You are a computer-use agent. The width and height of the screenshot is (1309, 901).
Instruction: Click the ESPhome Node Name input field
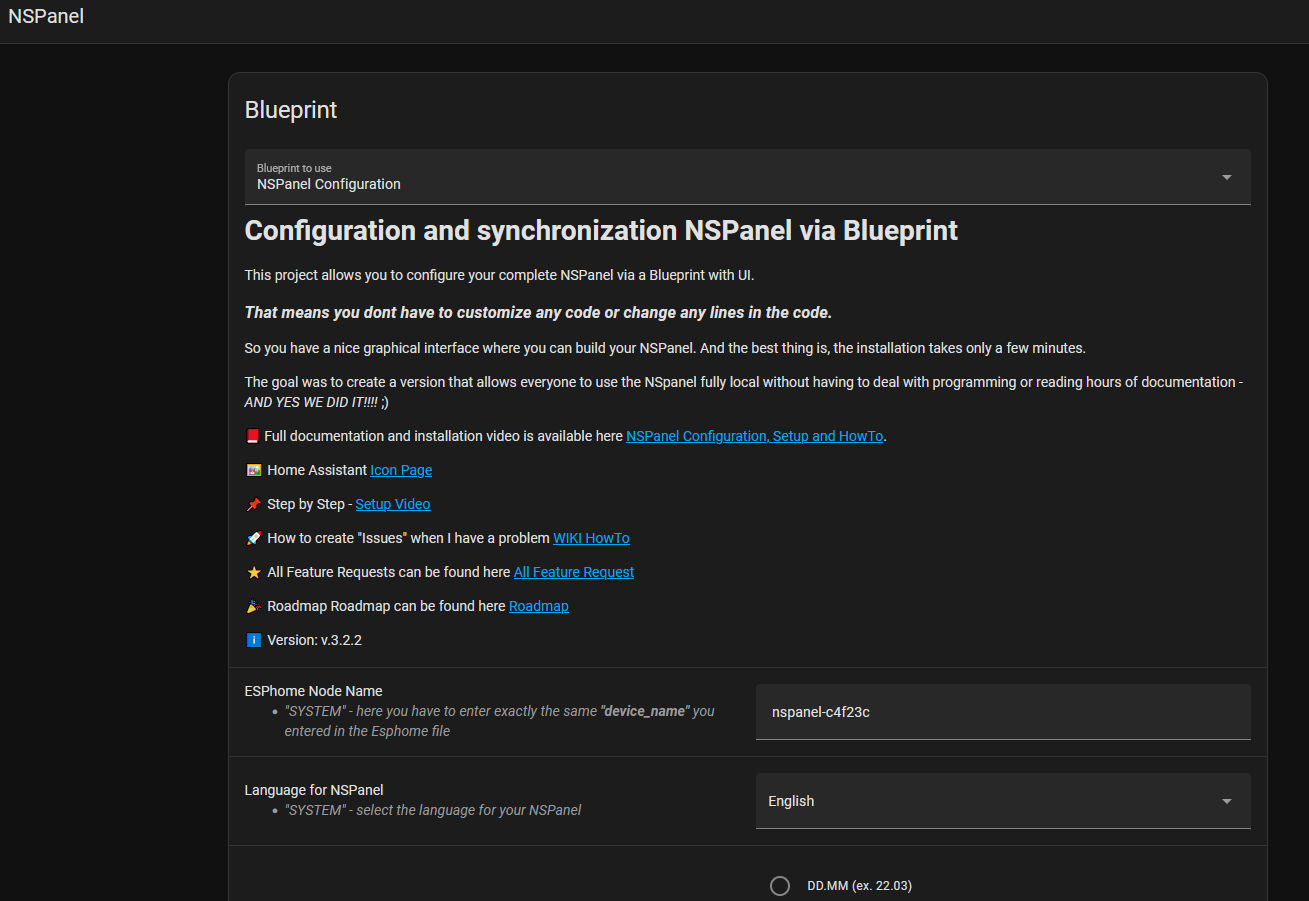coord(1003,711)
